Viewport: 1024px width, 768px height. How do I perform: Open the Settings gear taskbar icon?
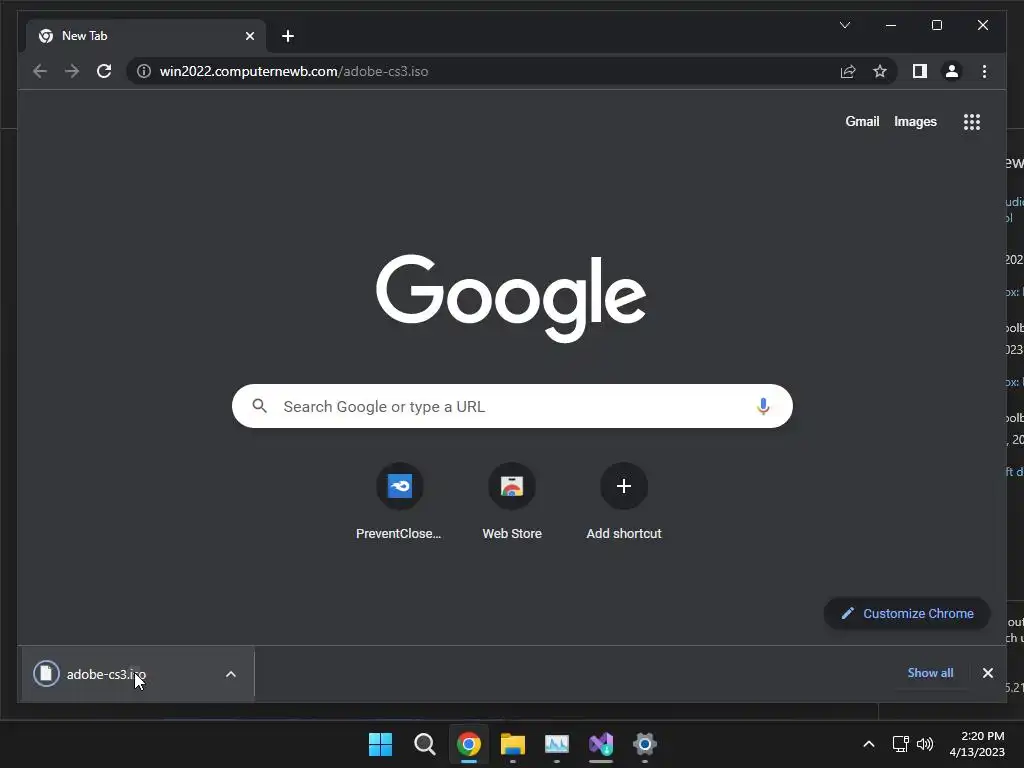pos(645,744)
